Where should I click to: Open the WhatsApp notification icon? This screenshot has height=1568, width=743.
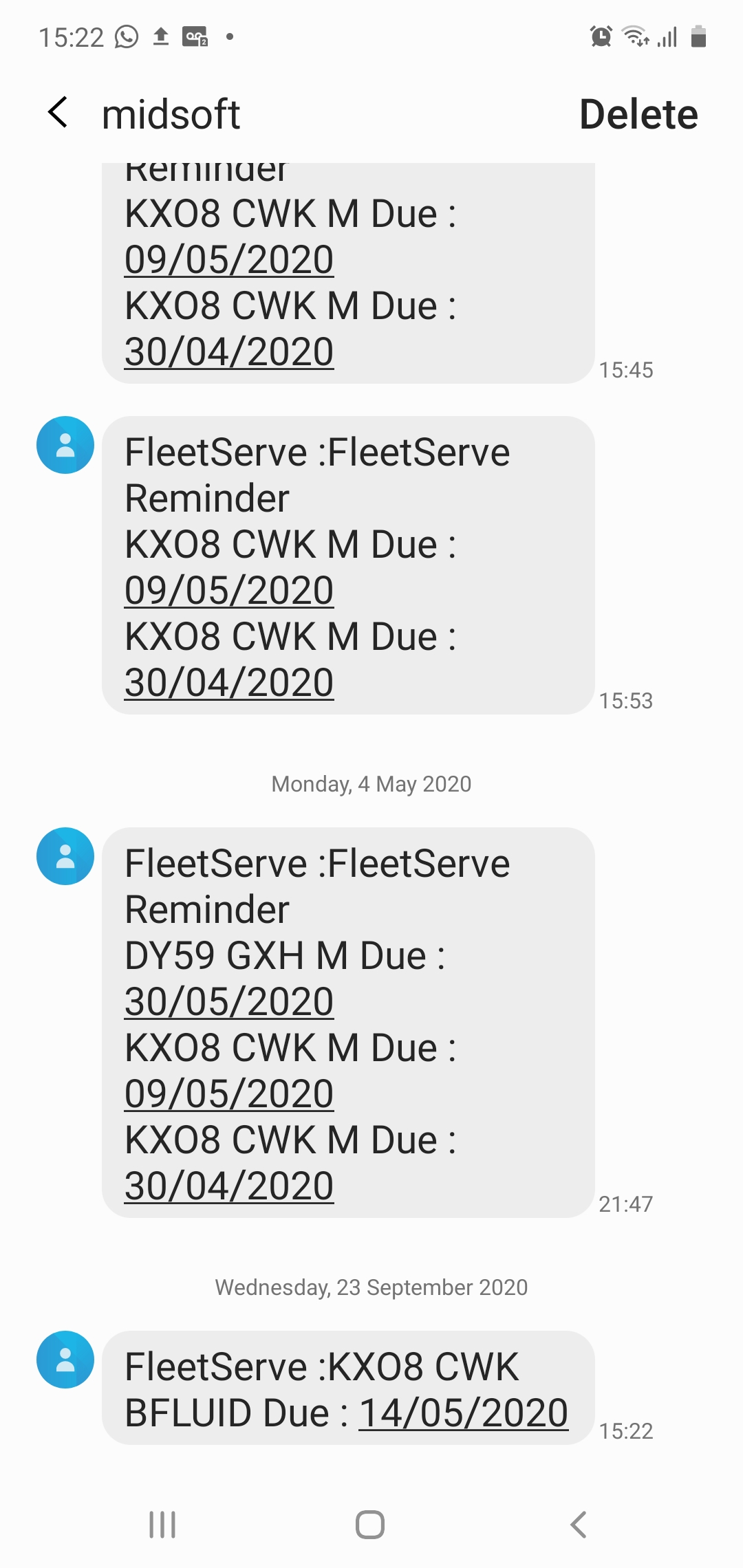tap(126, 38)
